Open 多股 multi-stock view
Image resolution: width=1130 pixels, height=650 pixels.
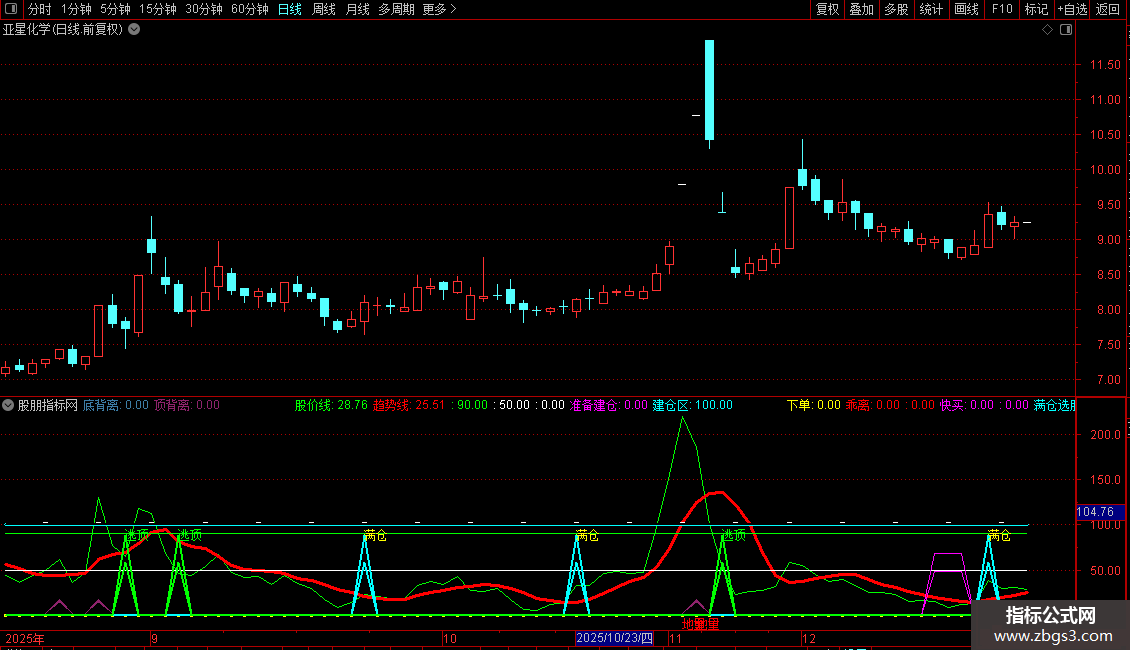[x=897, y=9]
